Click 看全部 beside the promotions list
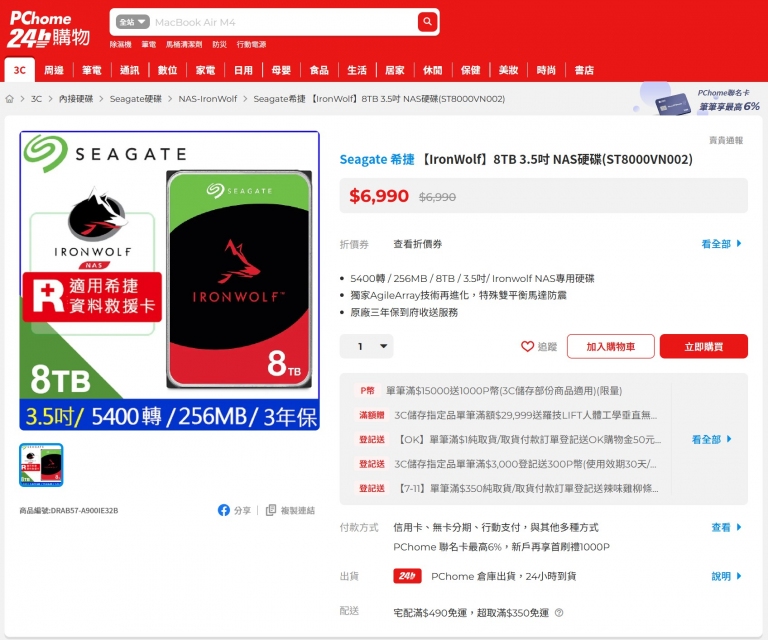 click(x=711, y=439)
